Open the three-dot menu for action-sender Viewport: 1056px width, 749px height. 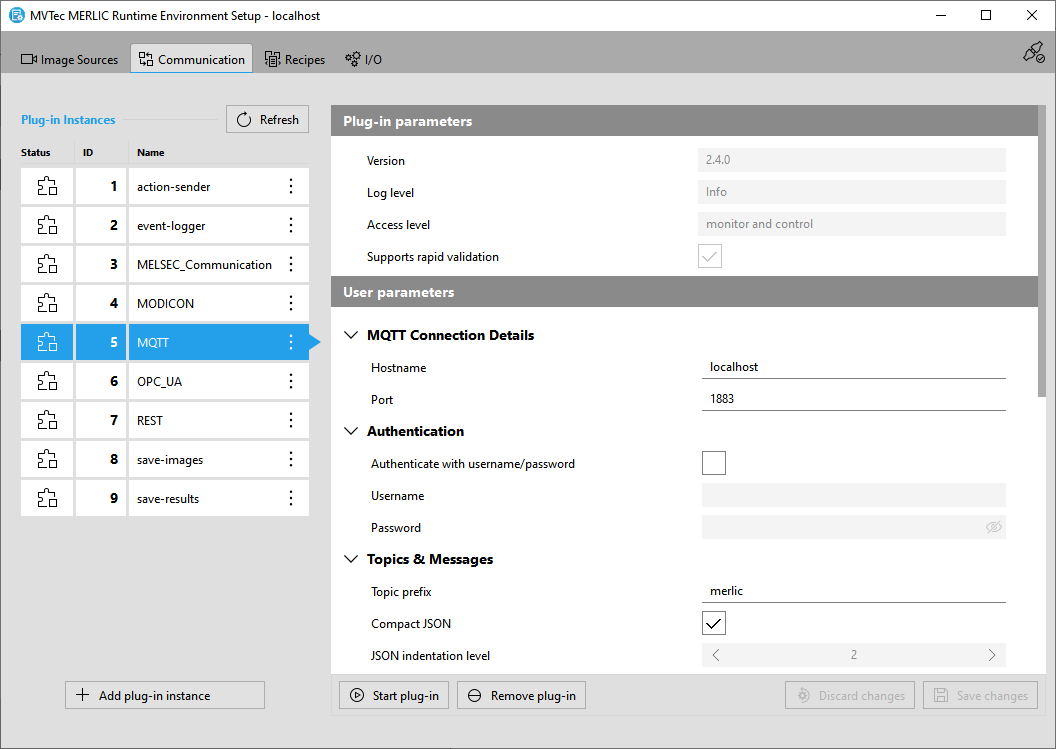[291, 186]
